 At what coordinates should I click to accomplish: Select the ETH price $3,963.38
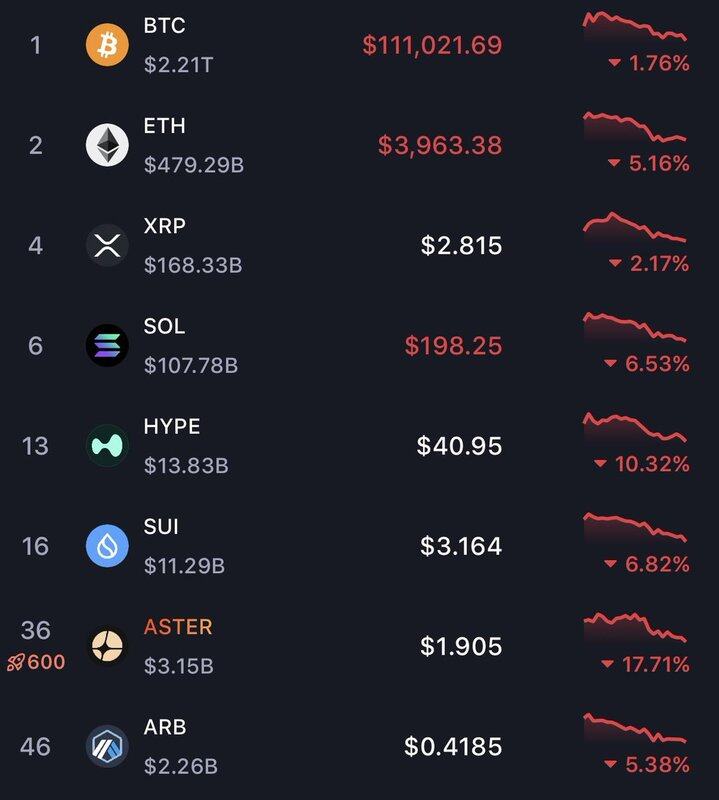click(440, 145)
